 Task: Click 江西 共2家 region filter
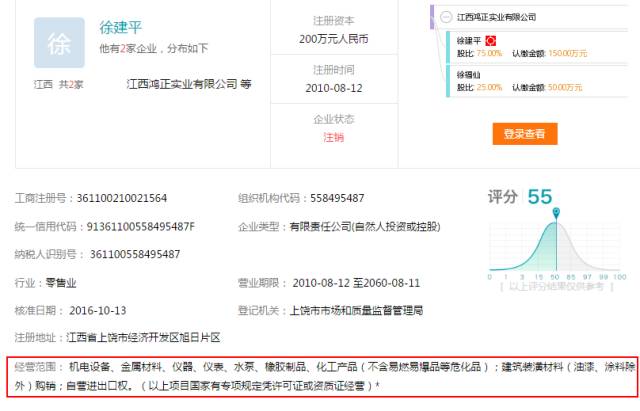click(x=58, y=84)
